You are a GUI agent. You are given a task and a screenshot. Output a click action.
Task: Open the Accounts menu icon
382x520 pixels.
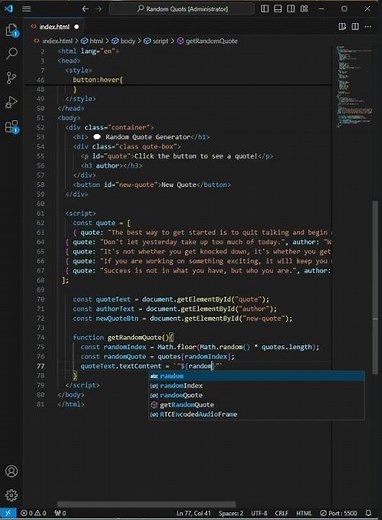click(12, 471)
